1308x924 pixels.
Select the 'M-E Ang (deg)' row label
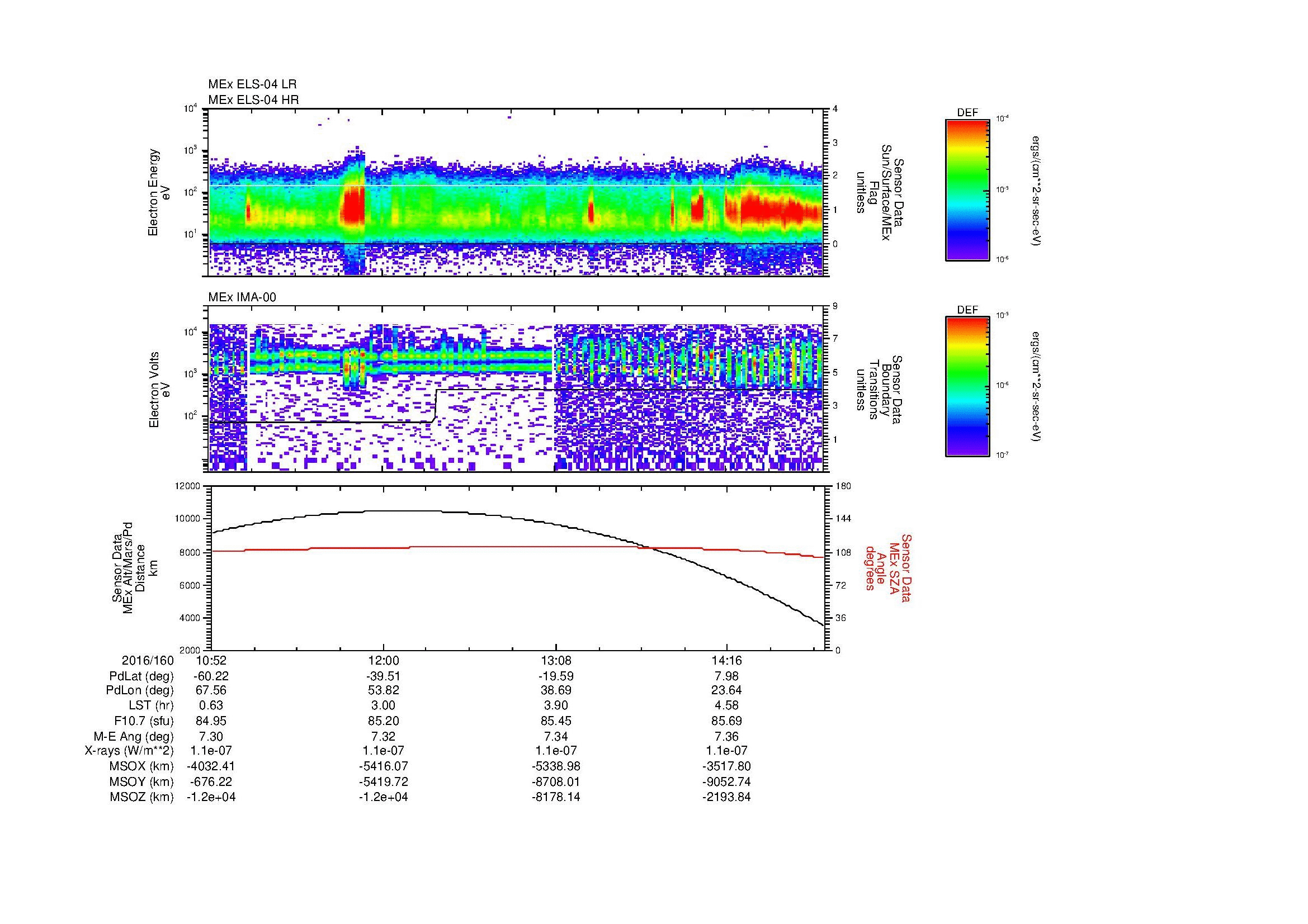[x=133, y=736]
